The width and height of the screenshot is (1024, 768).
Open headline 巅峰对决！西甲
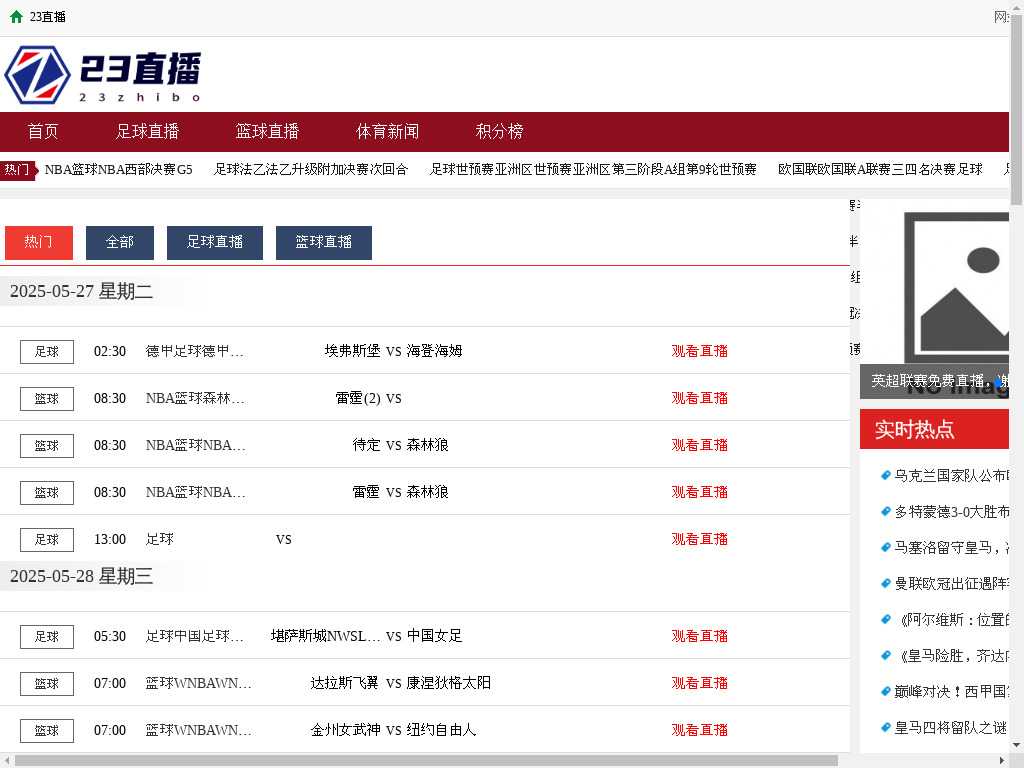952,691
